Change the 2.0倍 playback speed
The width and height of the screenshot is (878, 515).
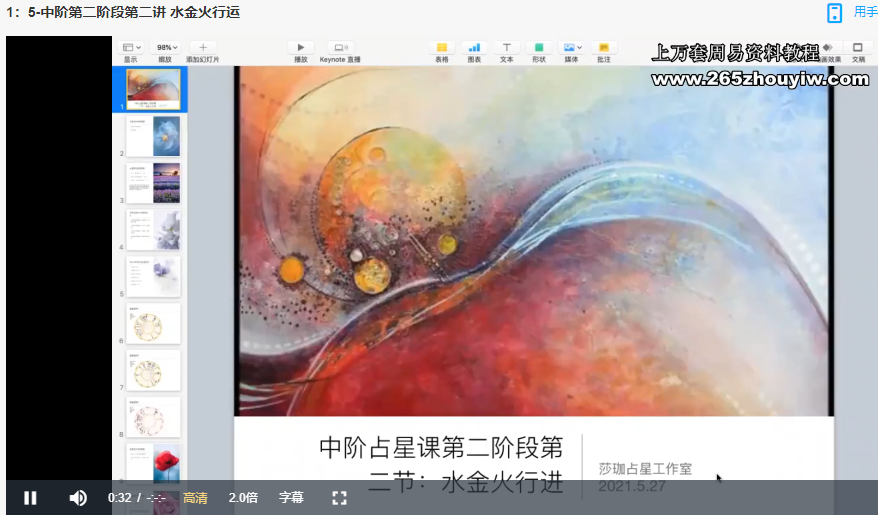click(x=243, y=498)
